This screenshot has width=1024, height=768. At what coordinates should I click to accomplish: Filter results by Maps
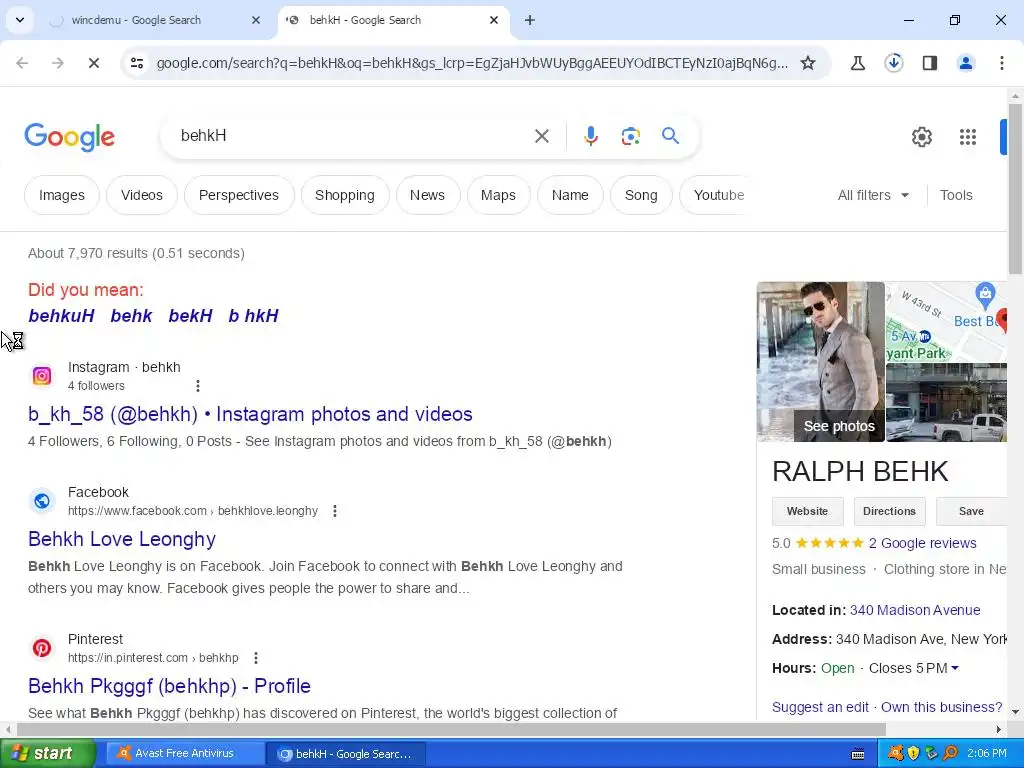click(x=498, y=195)
